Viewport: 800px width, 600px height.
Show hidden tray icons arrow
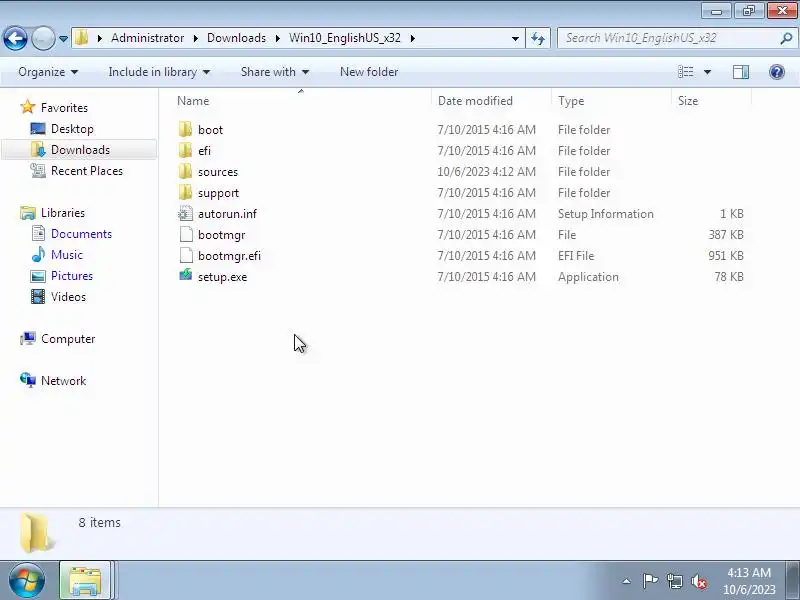pyautogui.click(x=627, y=581)
